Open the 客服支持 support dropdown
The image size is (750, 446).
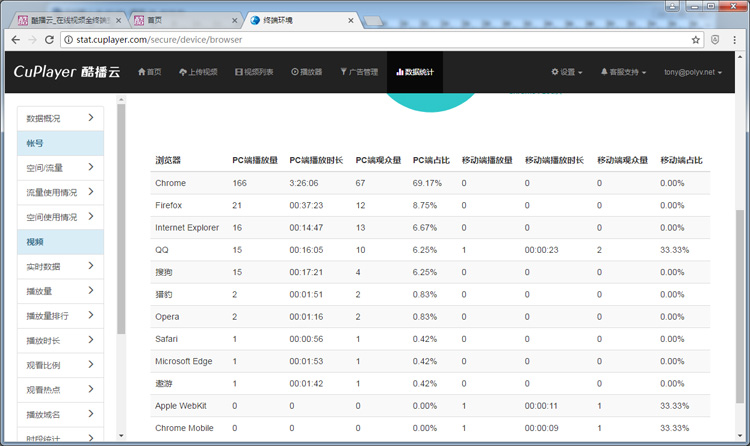click(625, 72)
